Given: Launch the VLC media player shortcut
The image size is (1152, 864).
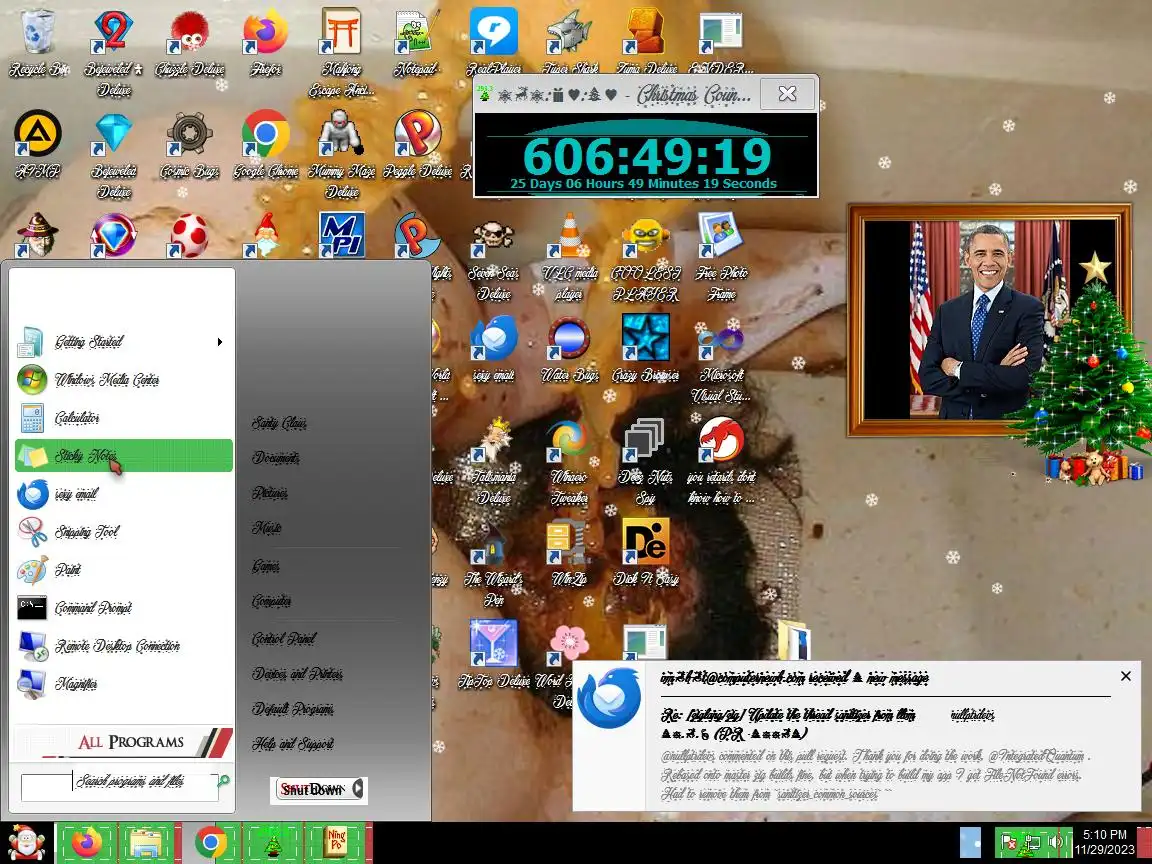Looking at the screenshot, I should pos(569,256).
